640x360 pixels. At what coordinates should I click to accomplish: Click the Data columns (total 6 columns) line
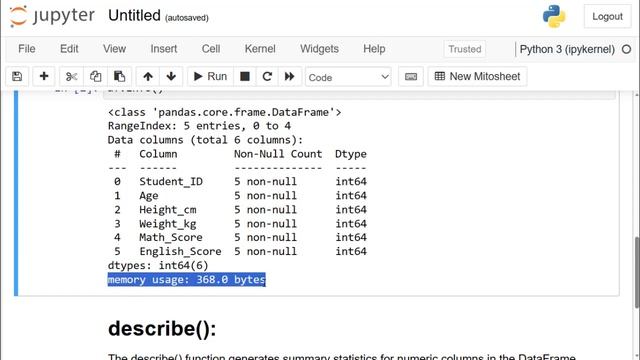click(205, 140)
